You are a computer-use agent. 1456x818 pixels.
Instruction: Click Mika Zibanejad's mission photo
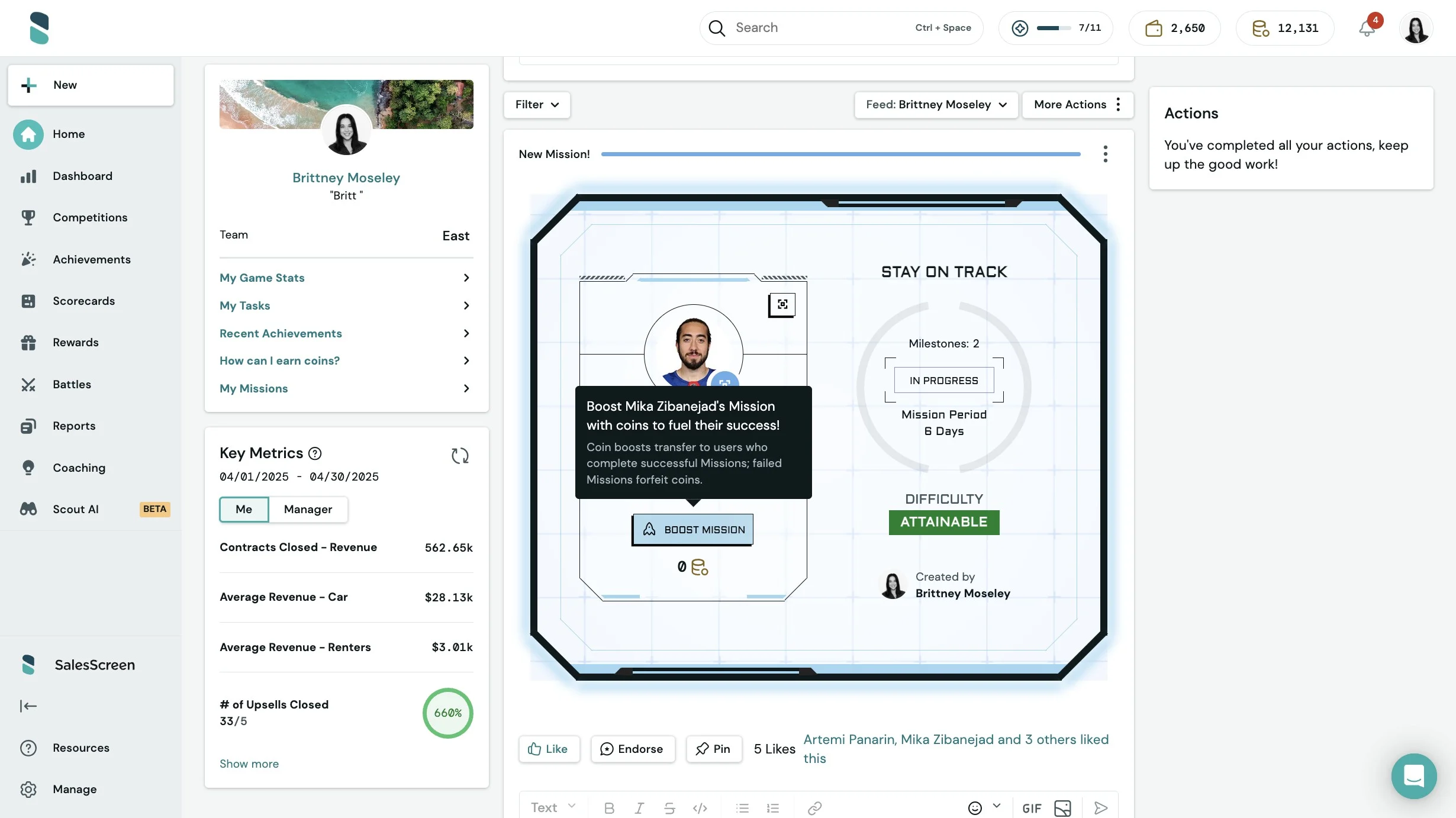tap(693, 349)
